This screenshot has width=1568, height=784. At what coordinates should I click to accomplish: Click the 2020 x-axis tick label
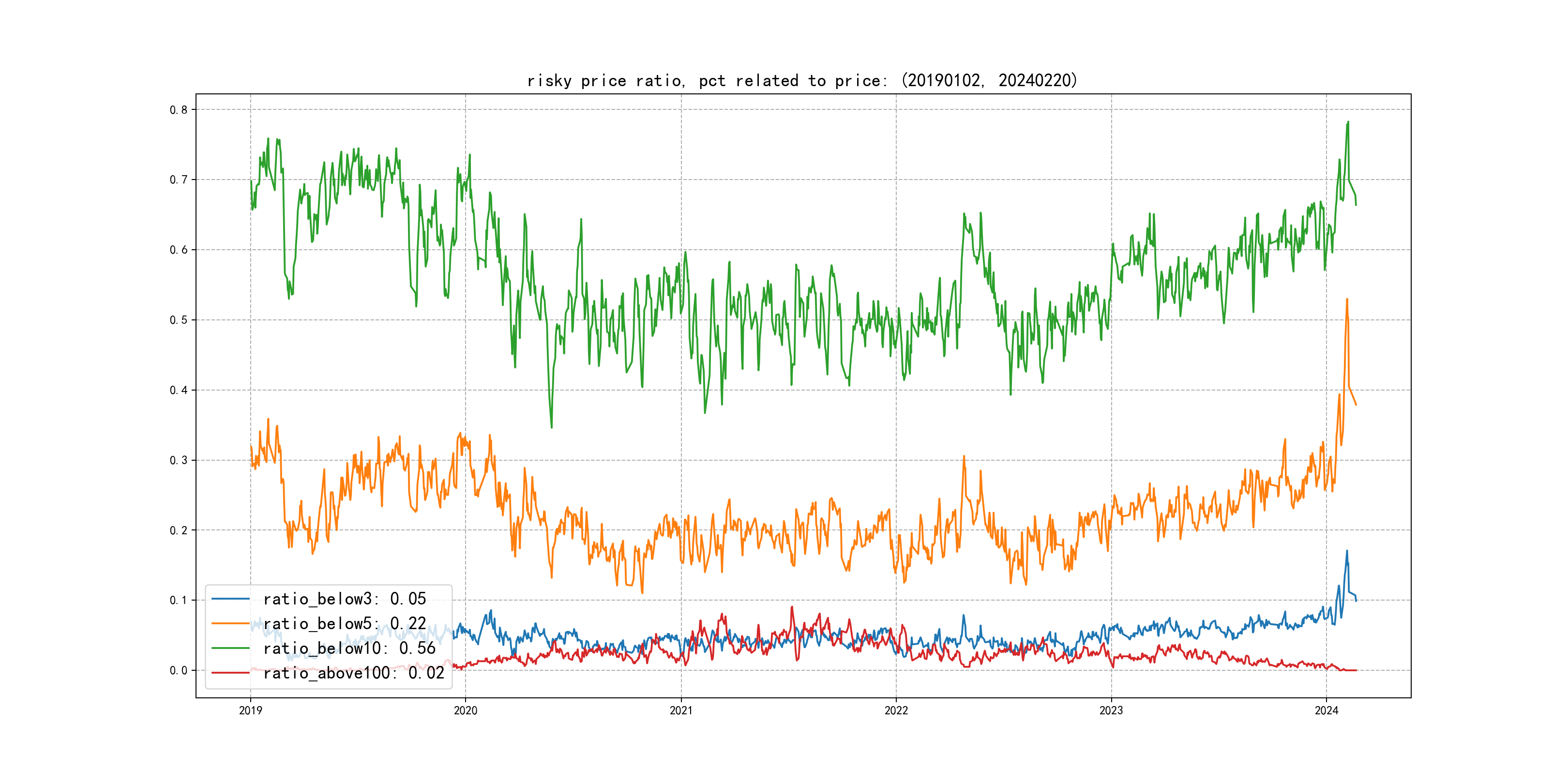tap(466, 710)
